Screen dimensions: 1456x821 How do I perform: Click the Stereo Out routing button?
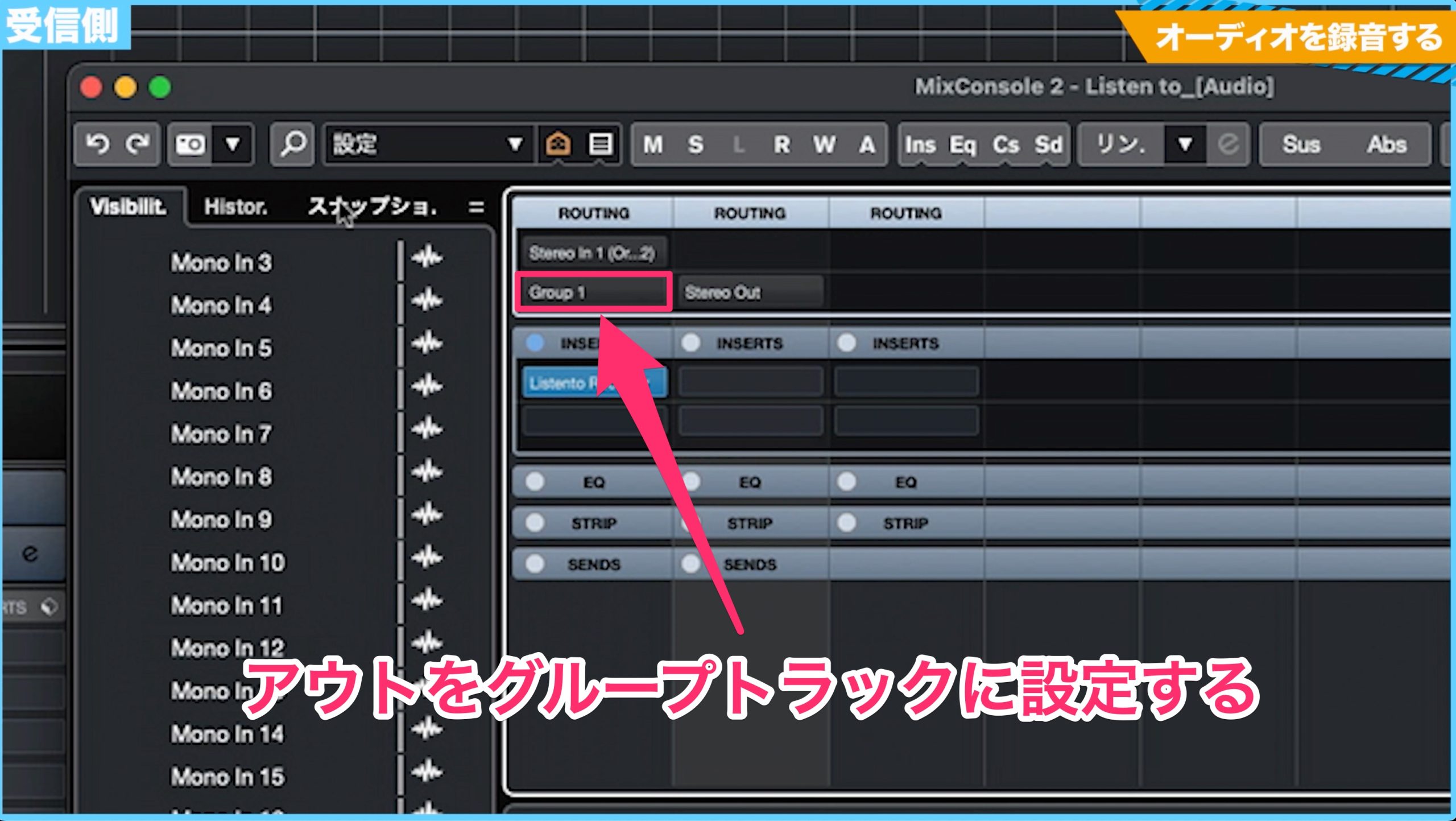751,292
